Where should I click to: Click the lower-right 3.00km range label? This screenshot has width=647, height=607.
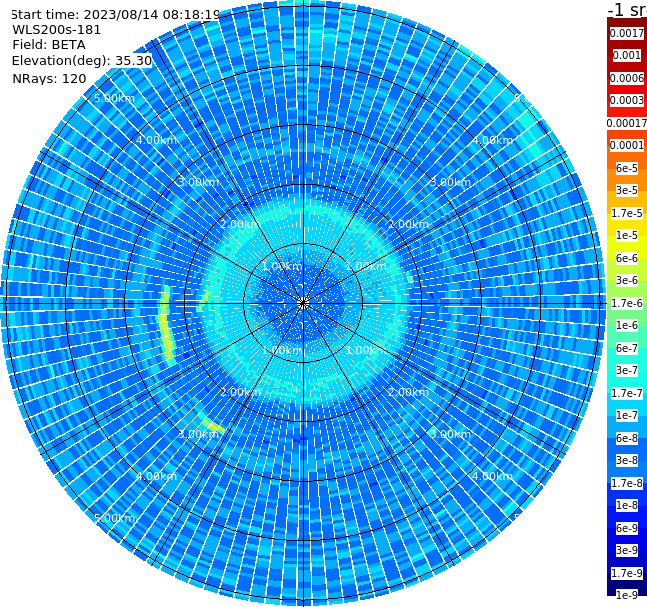click(x=450, y=434)
